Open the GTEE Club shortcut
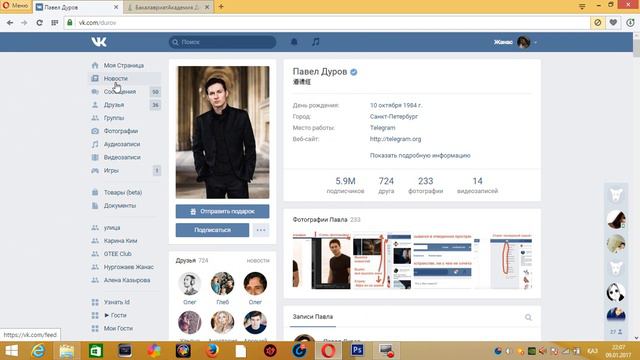Viewport: 640px width, 360px height. point(118,254)
